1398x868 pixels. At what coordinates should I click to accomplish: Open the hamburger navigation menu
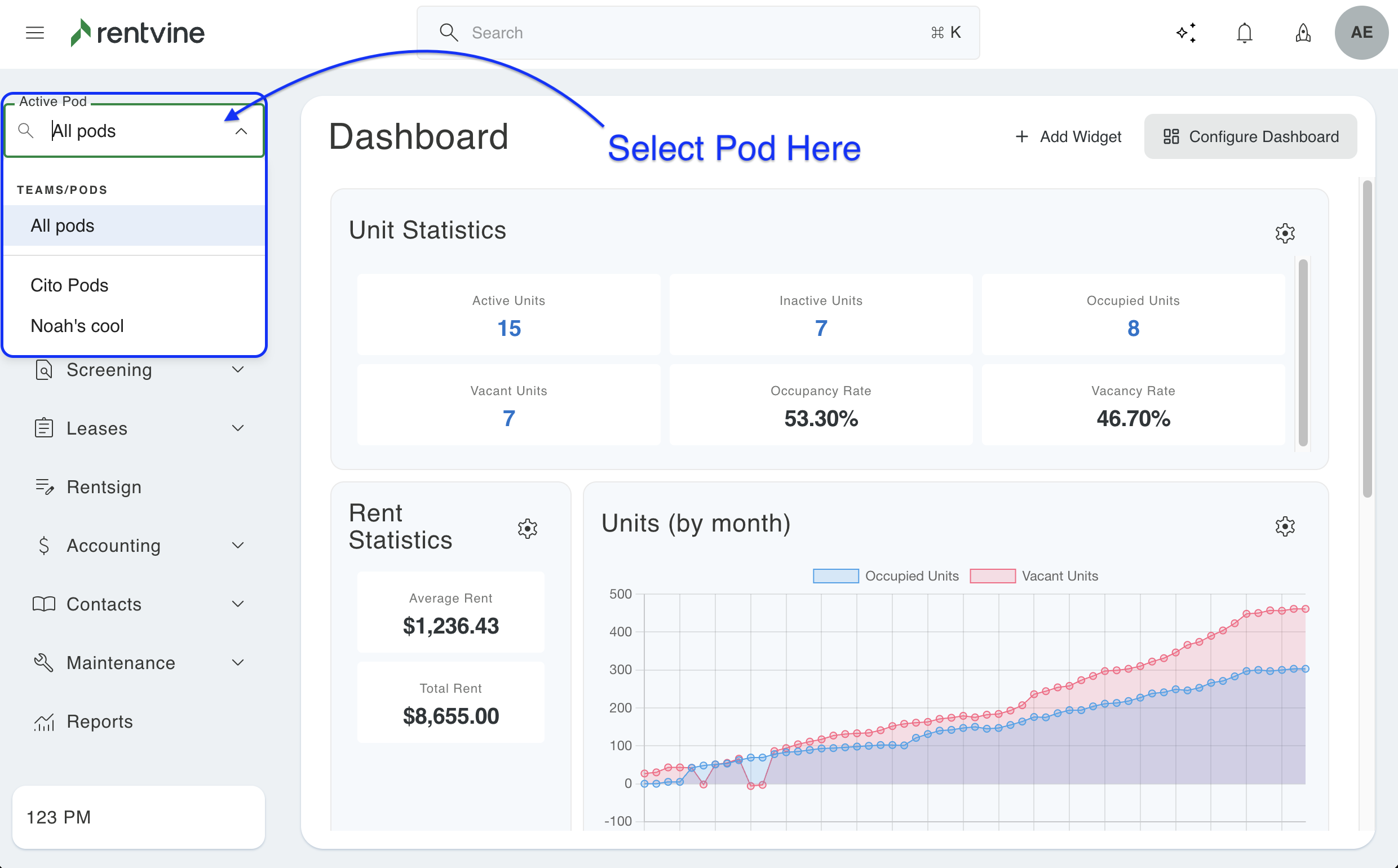coord(35,33)
